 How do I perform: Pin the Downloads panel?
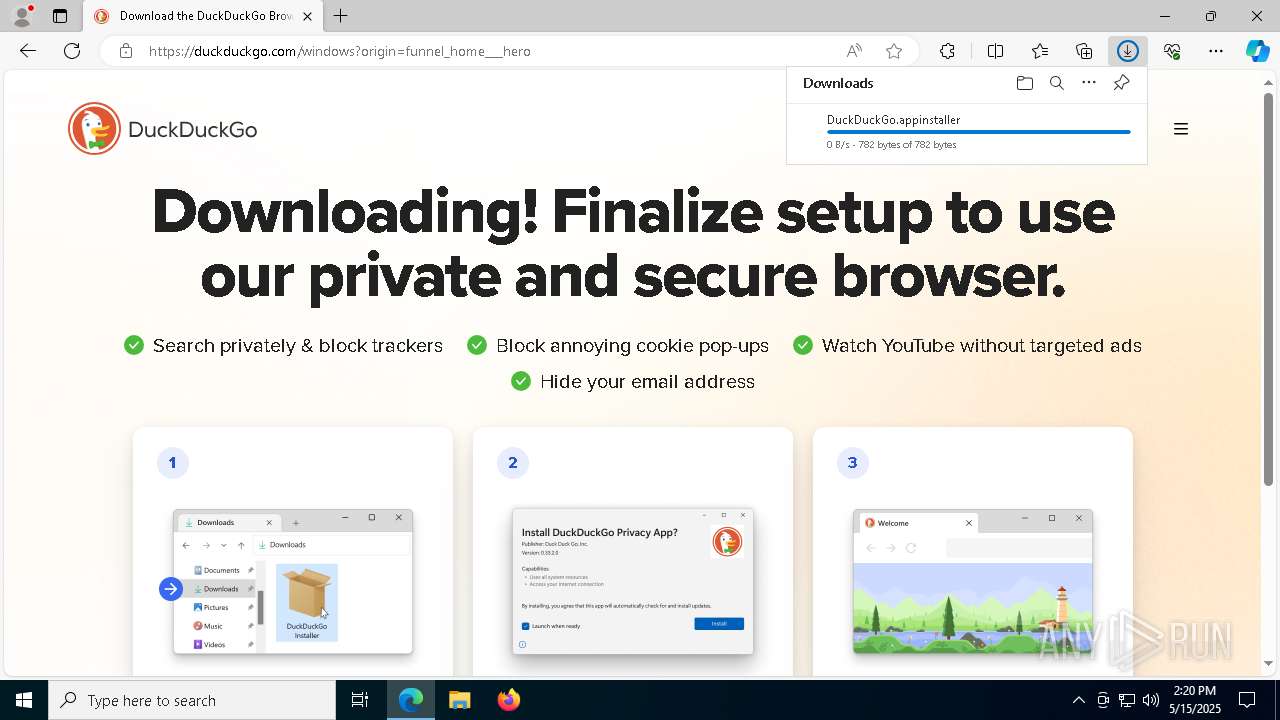point(1121,83)
